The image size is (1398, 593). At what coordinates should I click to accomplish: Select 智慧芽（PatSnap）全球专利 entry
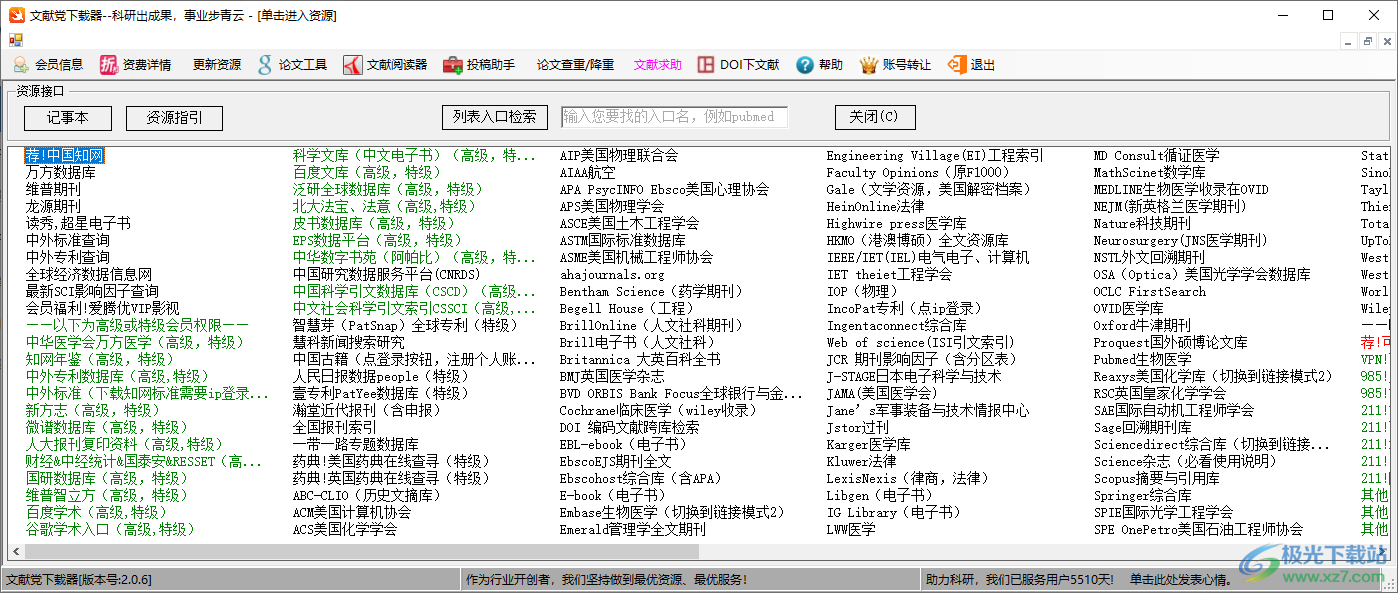(406, 326)
